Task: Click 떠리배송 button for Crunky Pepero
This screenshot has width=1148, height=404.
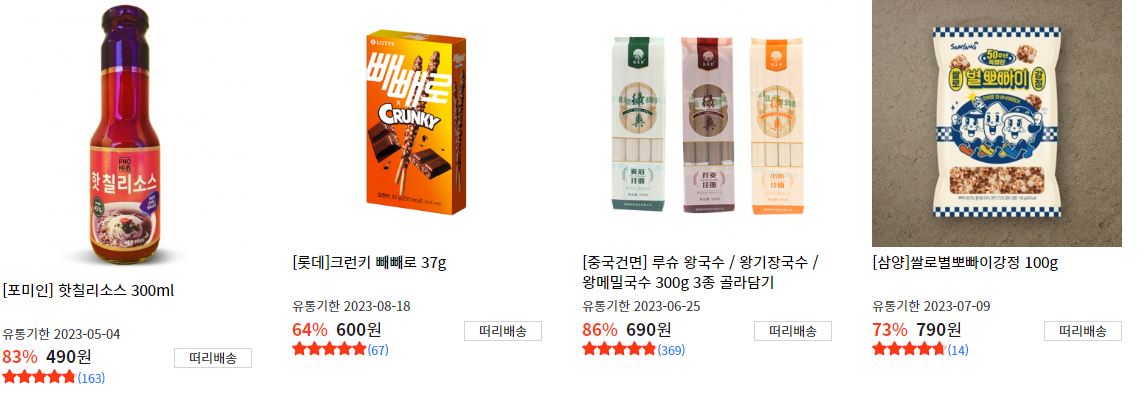Action: tap(503, 331)
